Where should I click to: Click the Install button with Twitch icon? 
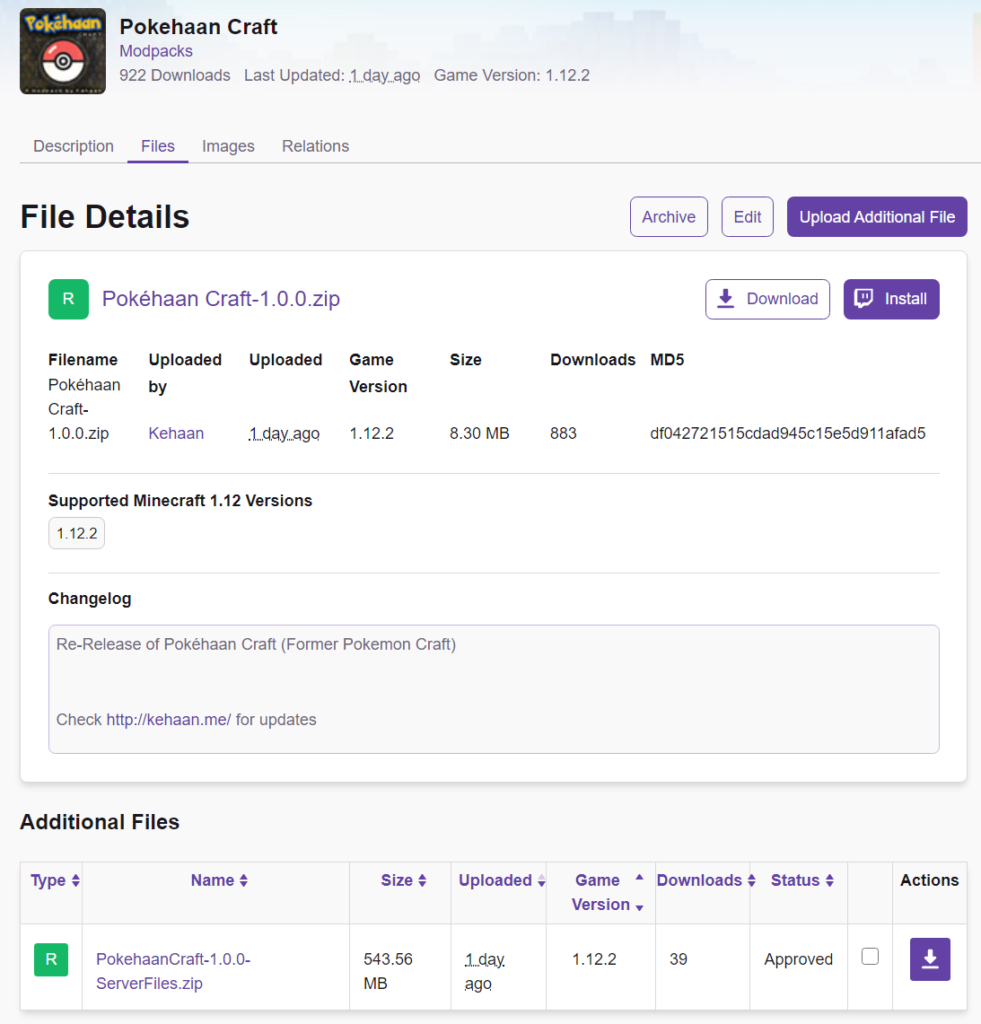[x=892, y=299]
